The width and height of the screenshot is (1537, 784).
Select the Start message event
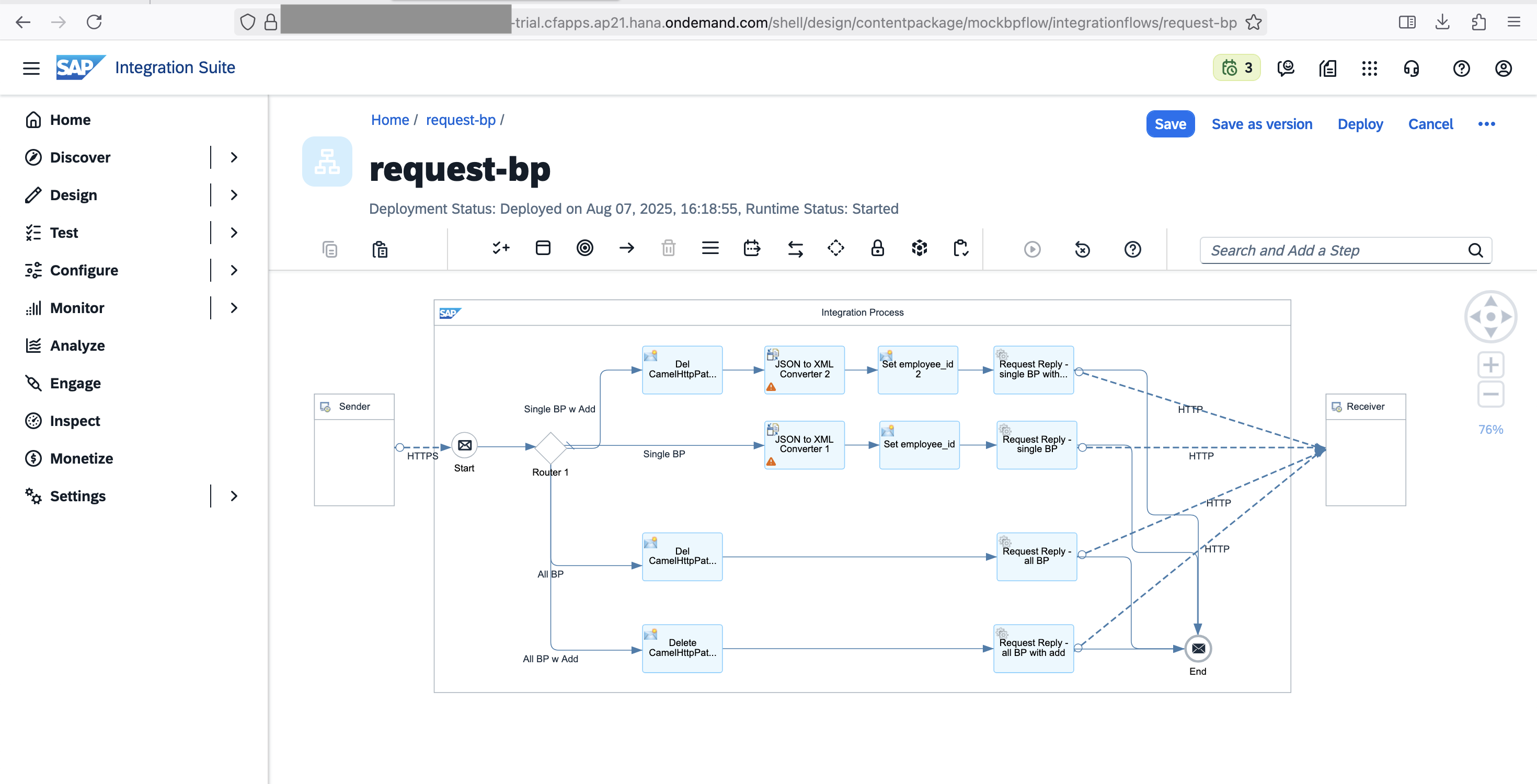[x=464, y=446]
